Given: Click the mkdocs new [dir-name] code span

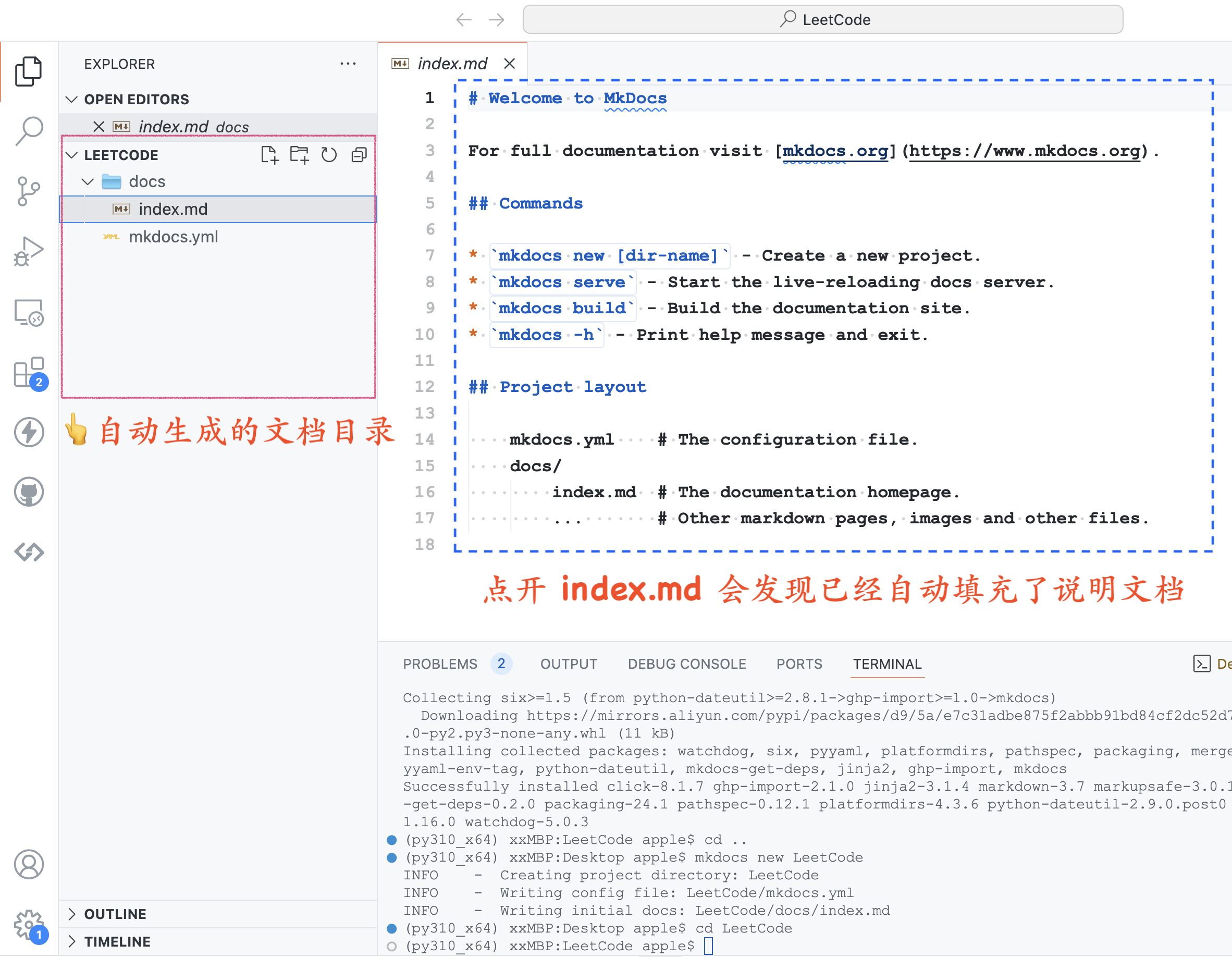Looking at the screenshot, I should (609, 255).
